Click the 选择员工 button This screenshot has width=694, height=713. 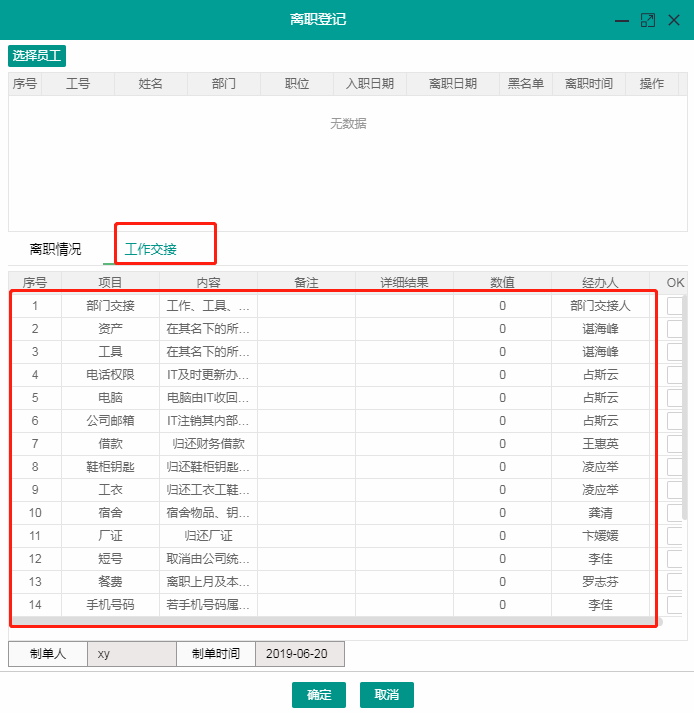pos(36,56)
